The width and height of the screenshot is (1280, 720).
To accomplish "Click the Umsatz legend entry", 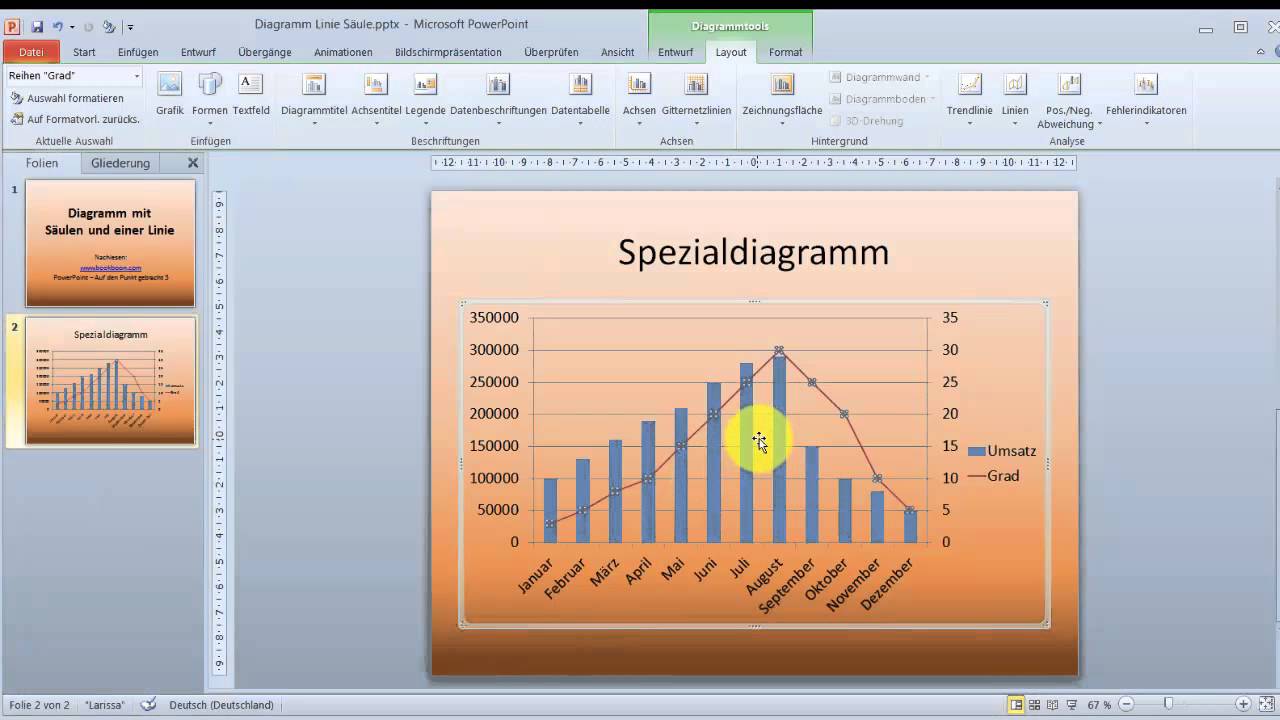I will [1002, 451].
